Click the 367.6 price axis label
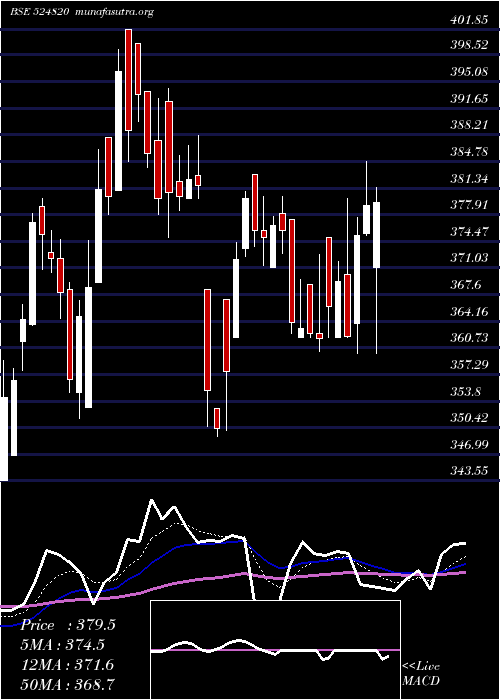 [466, 285]
